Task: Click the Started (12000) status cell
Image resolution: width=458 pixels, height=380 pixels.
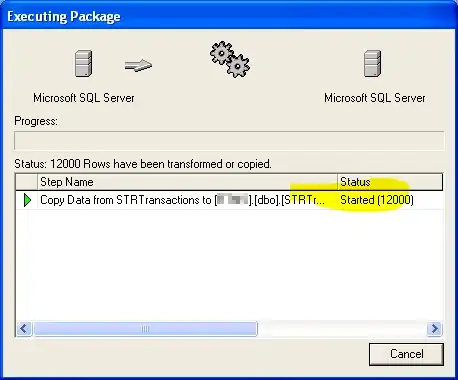Action: point(377,200)
